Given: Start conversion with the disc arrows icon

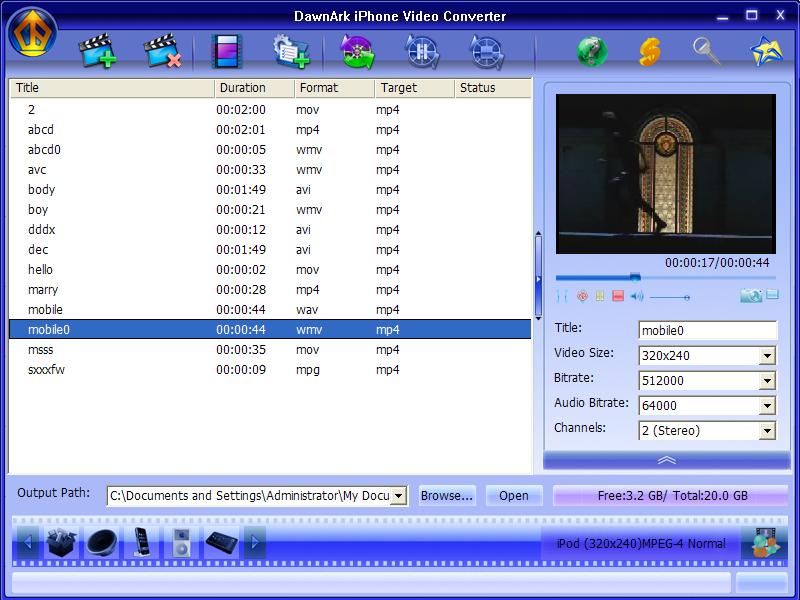Looking at the screenshot, I should pyautogui.click(x=357, y=52).
